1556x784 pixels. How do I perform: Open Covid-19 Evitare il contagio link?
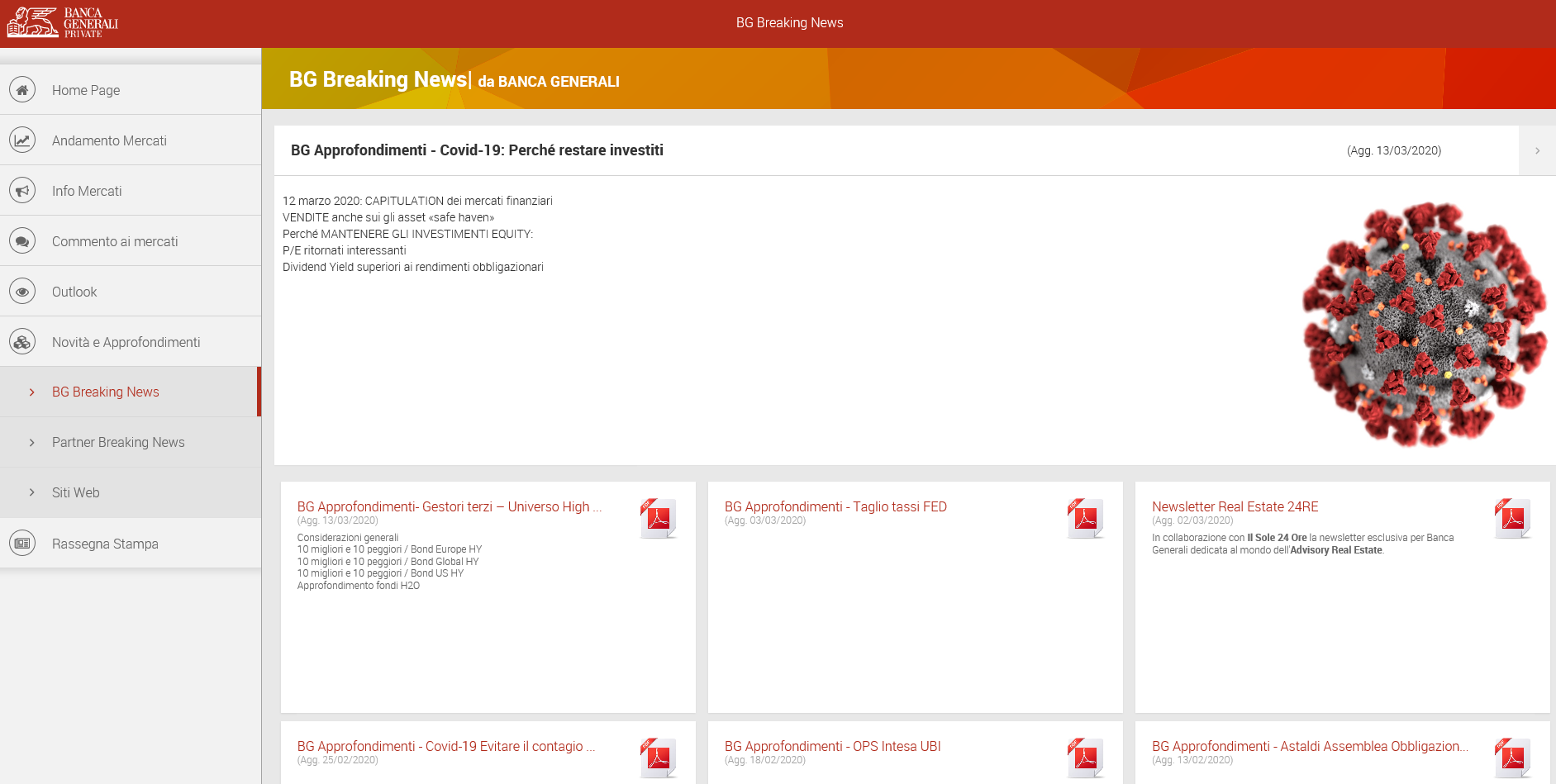coord(446,746)
